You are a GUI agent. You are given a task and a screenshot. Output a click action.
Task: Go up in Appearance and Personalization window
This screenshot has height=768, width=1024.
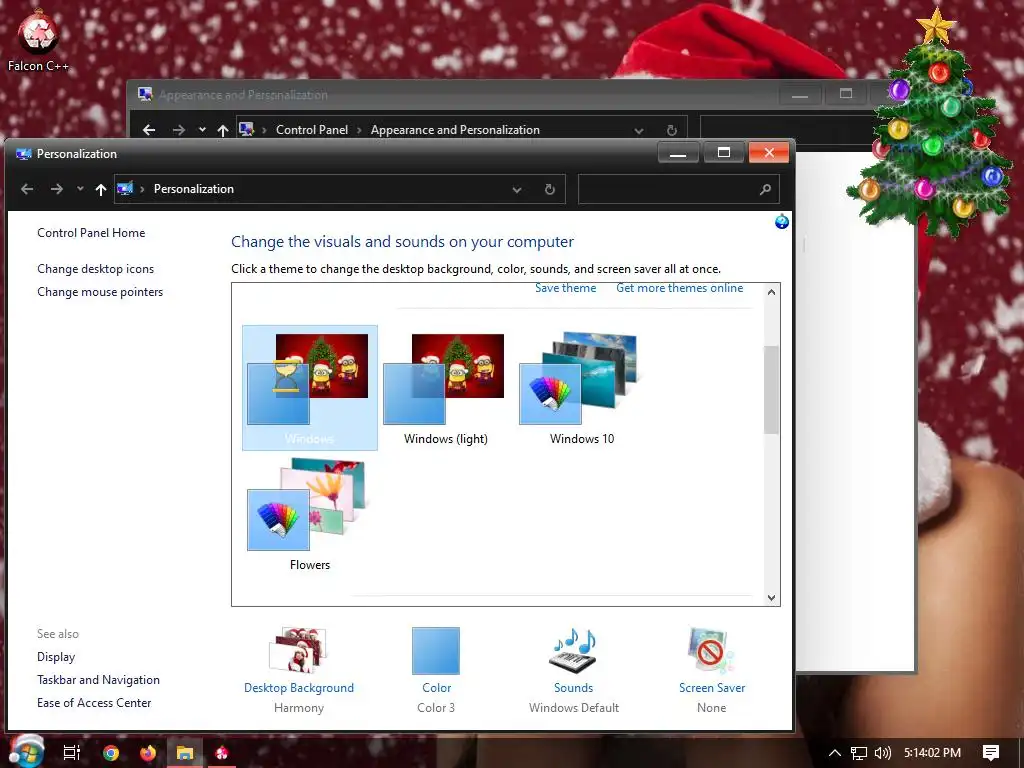pyautogui.click(x=223, y=131)
